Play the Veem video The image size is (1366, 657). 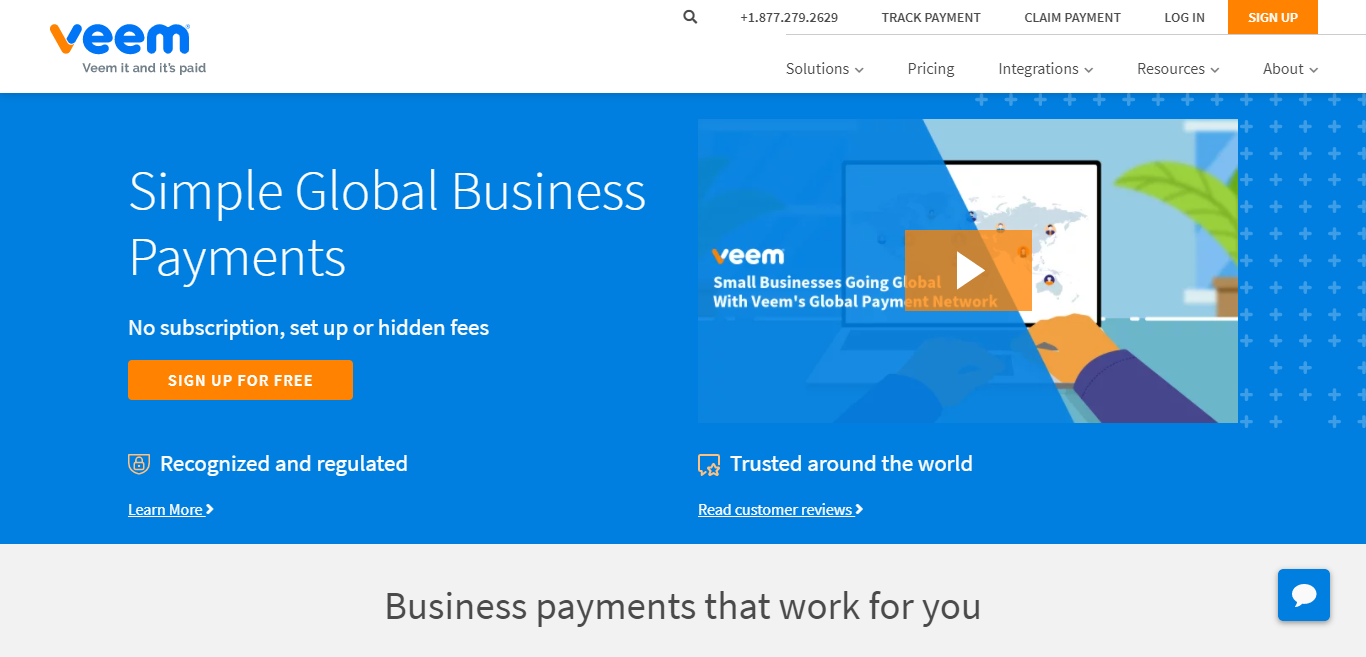[968, 270]
